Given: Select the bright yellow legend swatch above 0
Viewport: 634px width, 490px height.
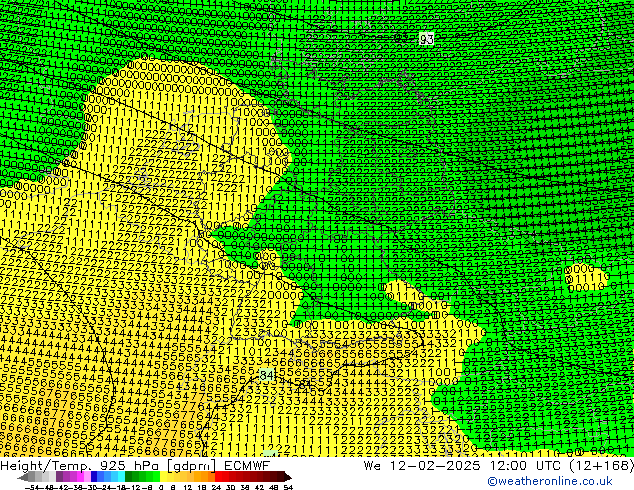Looking at the screenshot, I should [163, 476].
